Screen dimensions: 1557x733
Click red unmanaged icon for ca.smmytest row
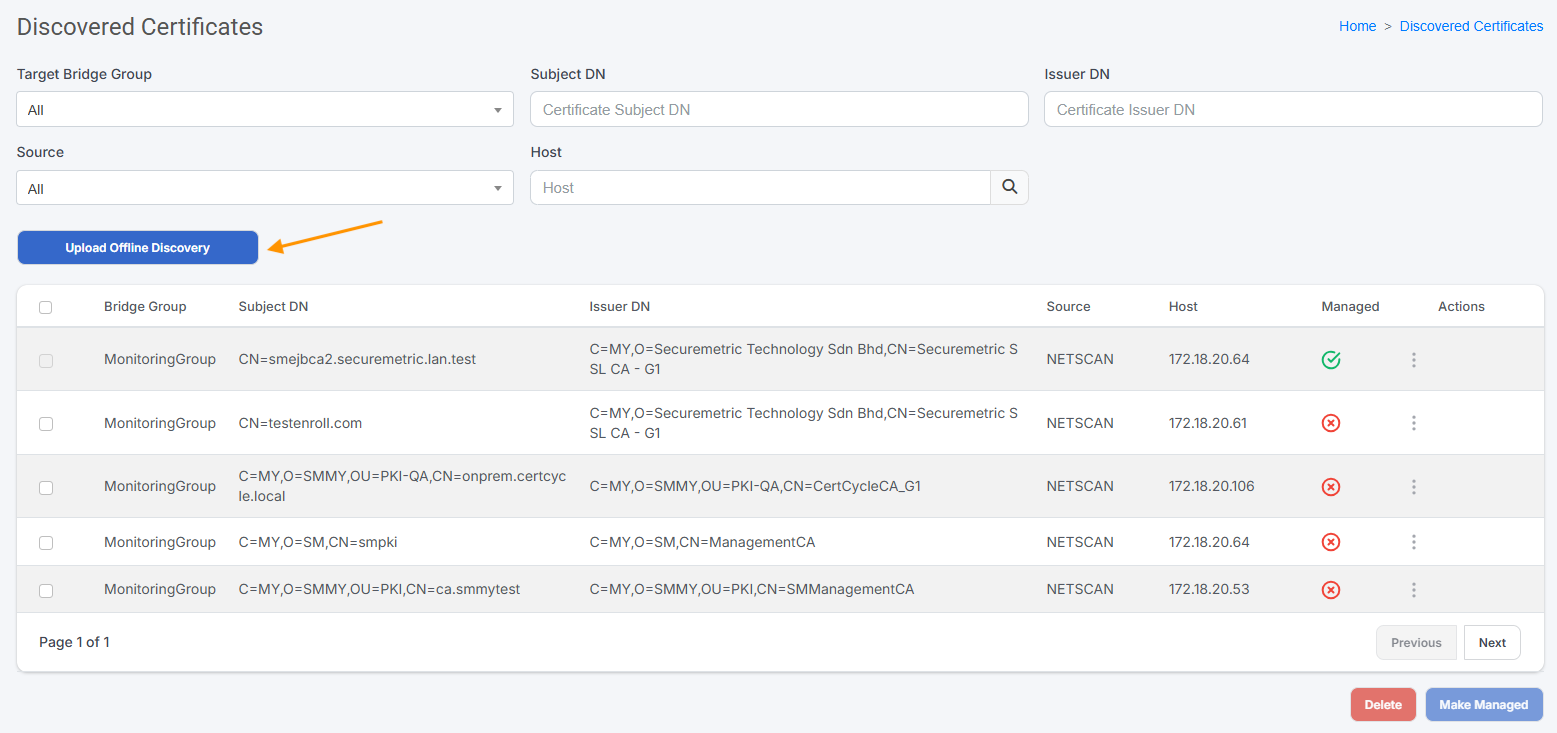tap(1331, 590)
